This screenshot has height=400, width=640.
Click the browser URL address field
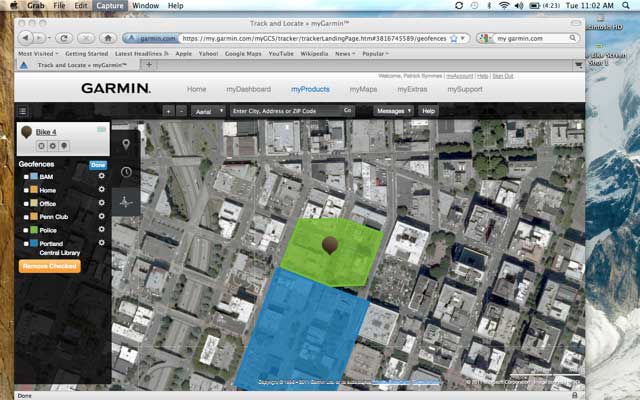313,38
